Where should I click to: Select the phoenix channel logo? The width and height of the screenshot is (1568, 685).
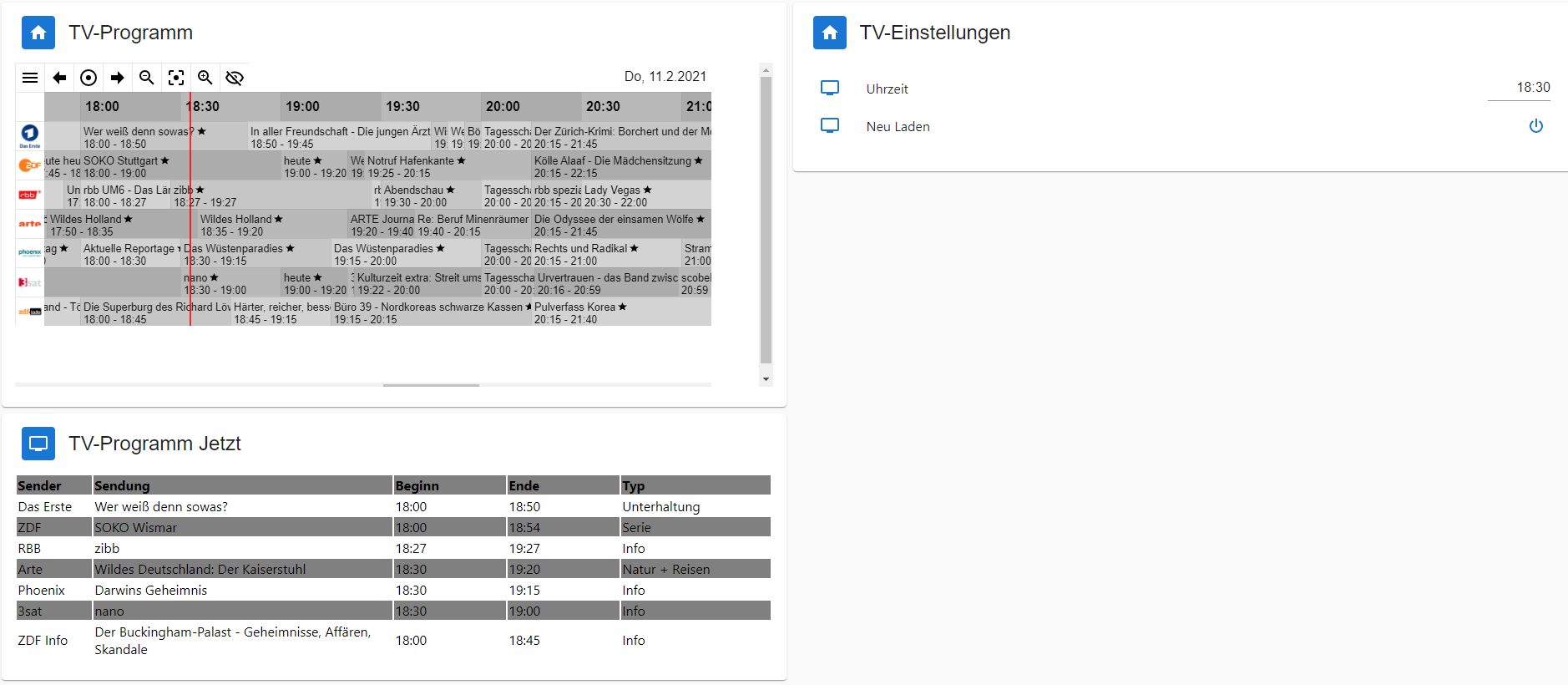pos(30,252)
